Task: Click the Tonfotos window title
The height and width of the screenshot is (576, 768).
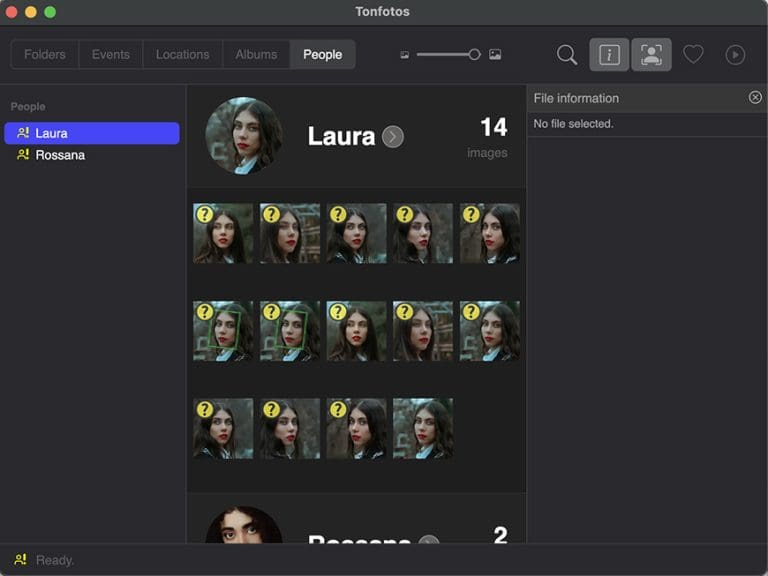Action: point(383,11)
